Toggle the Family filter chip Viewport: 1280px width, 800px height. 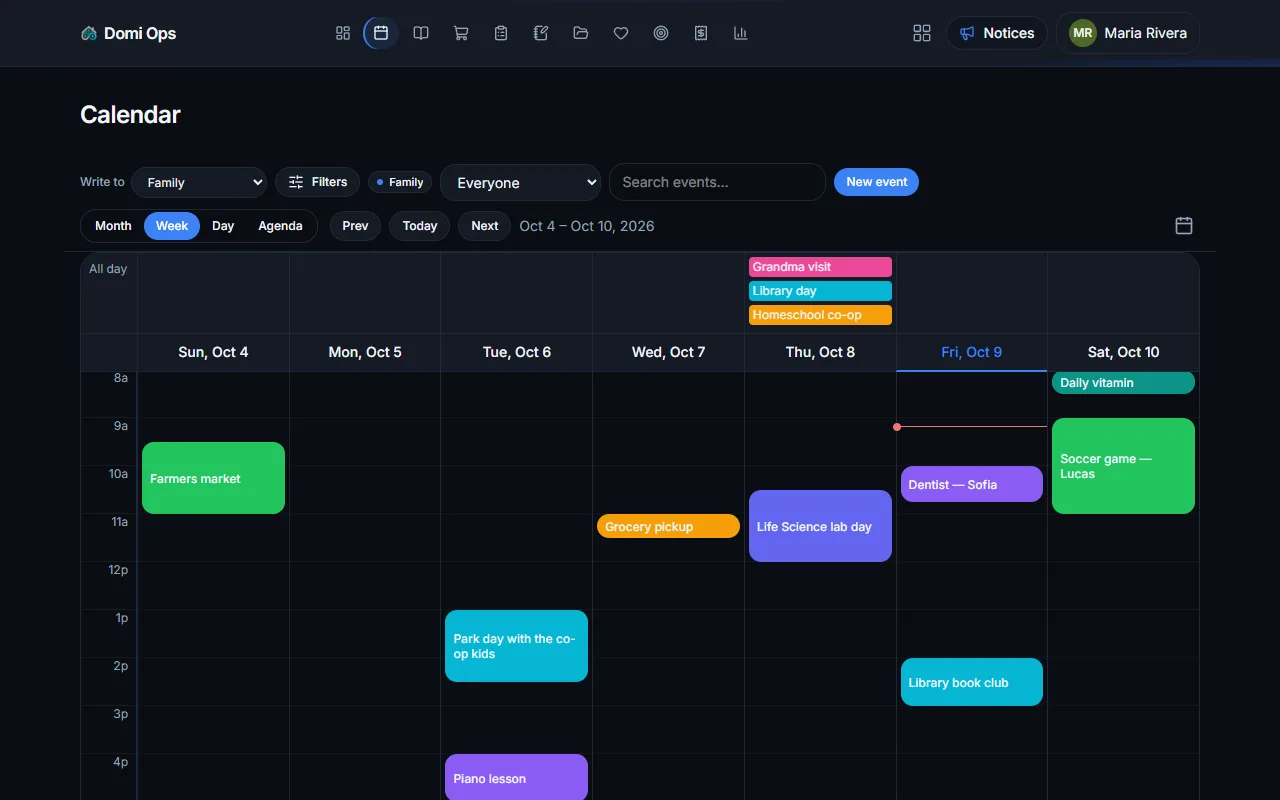(400, 182)
